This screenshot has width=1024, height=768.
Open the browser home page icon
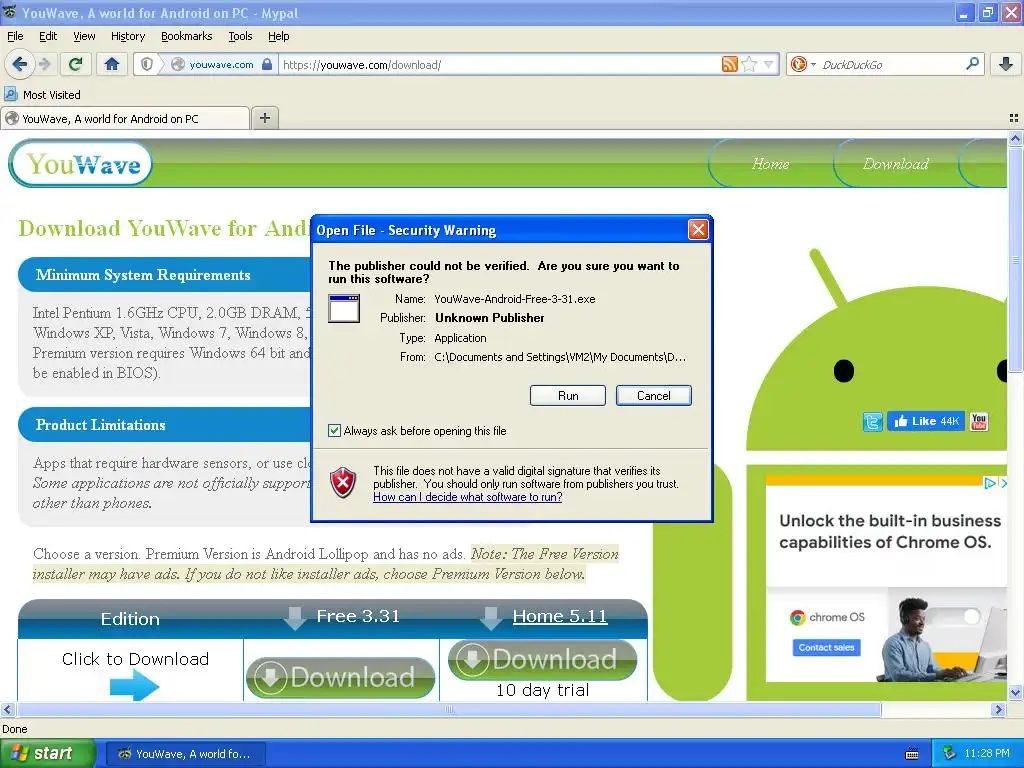[112, 64]
